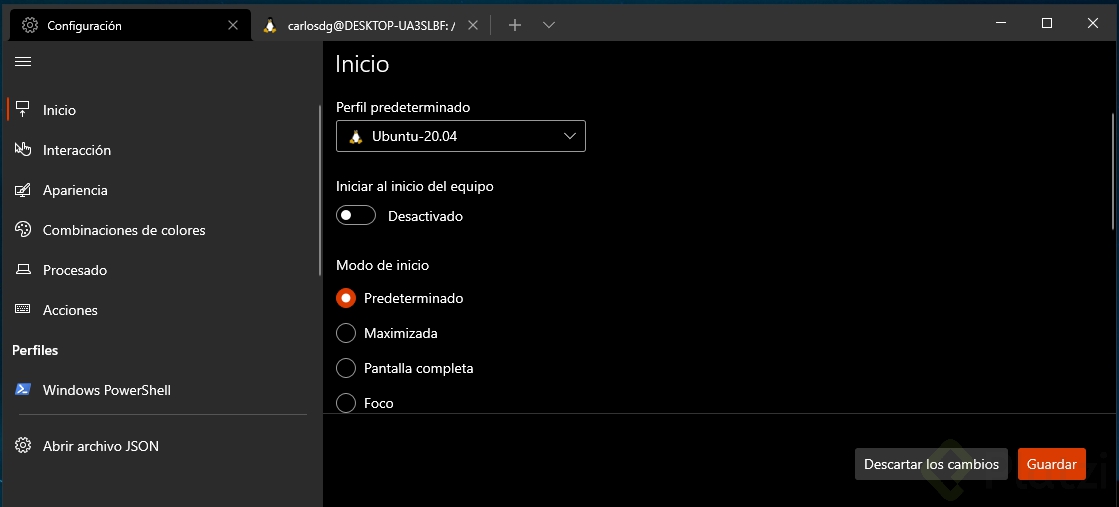1119x507 pixels.
Task: Select the Maximizada radio button
Action: [x=346, y=333]
